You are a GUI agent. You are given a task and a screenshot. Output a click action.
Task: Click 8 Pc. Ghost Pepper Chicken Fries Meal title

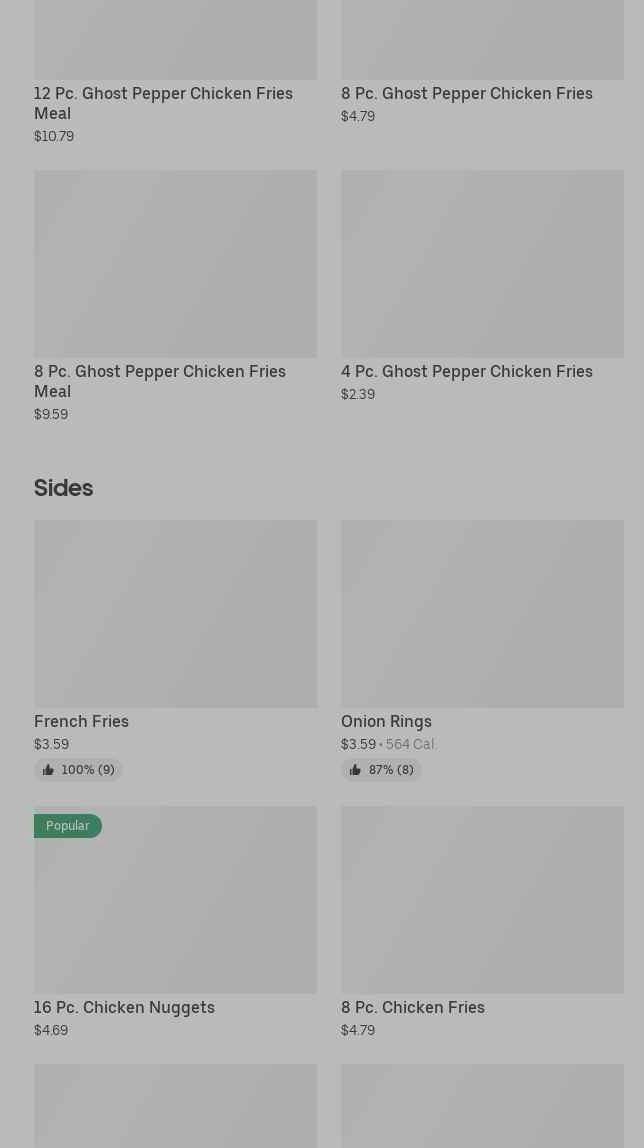pyautogui.click(x=160, y=381)
